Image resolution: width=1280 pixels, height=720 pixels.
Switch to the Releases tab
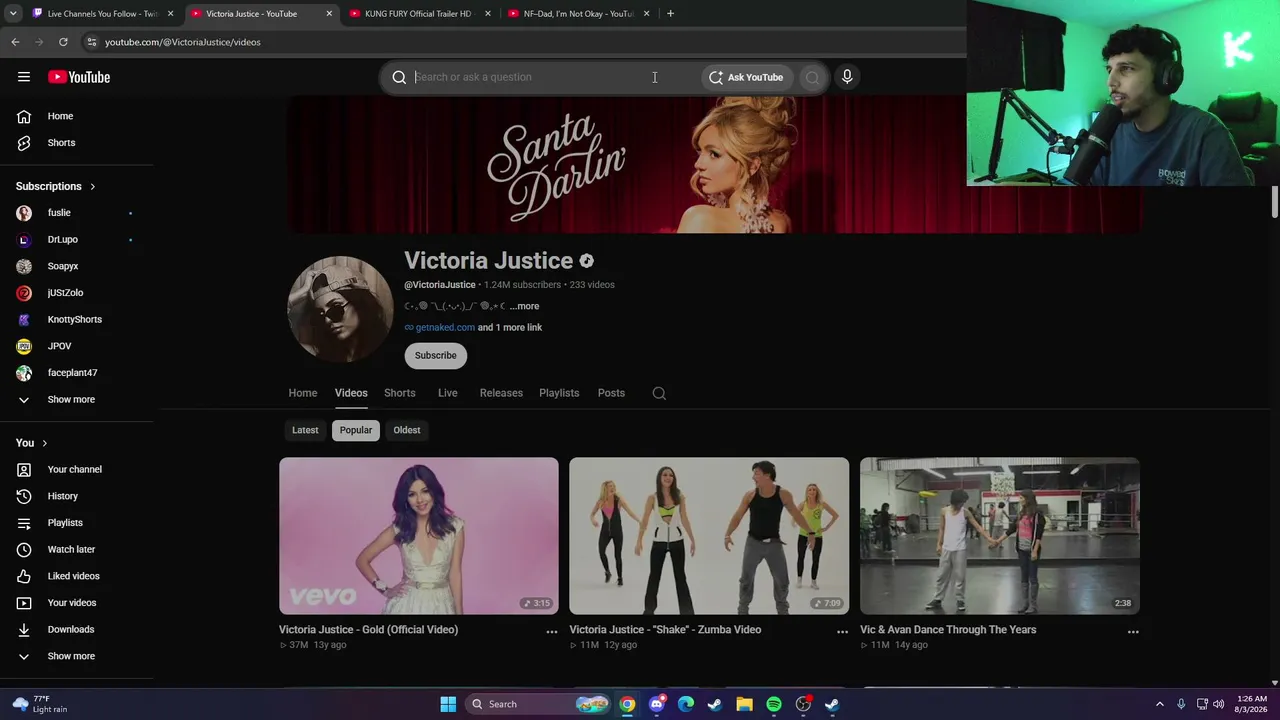pyautogui.click(x=501, y=393)
